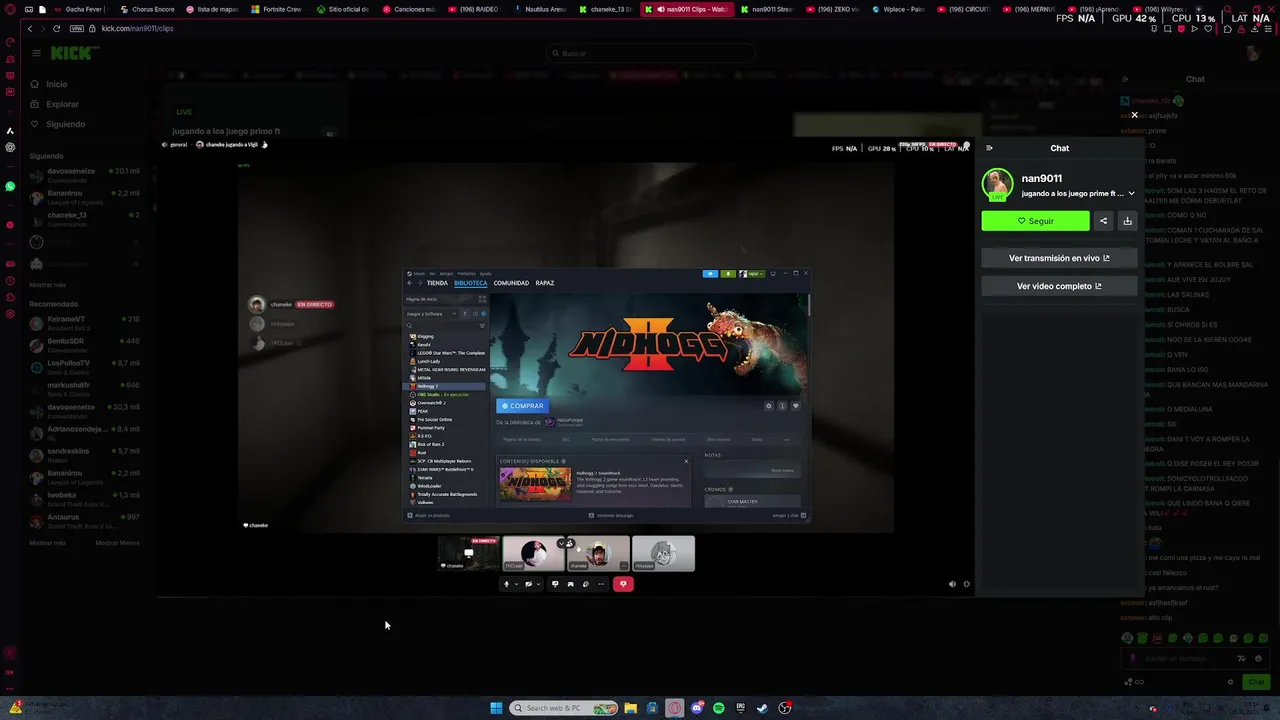Open the Windows Start menu
Screen dimensions: 1280x720
496,708
